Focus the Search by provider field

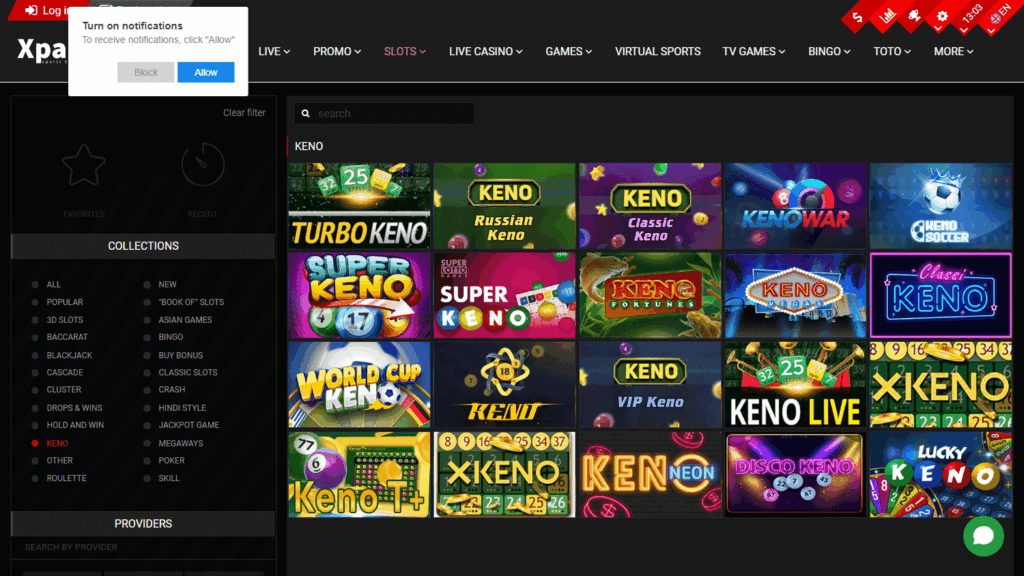143,547
